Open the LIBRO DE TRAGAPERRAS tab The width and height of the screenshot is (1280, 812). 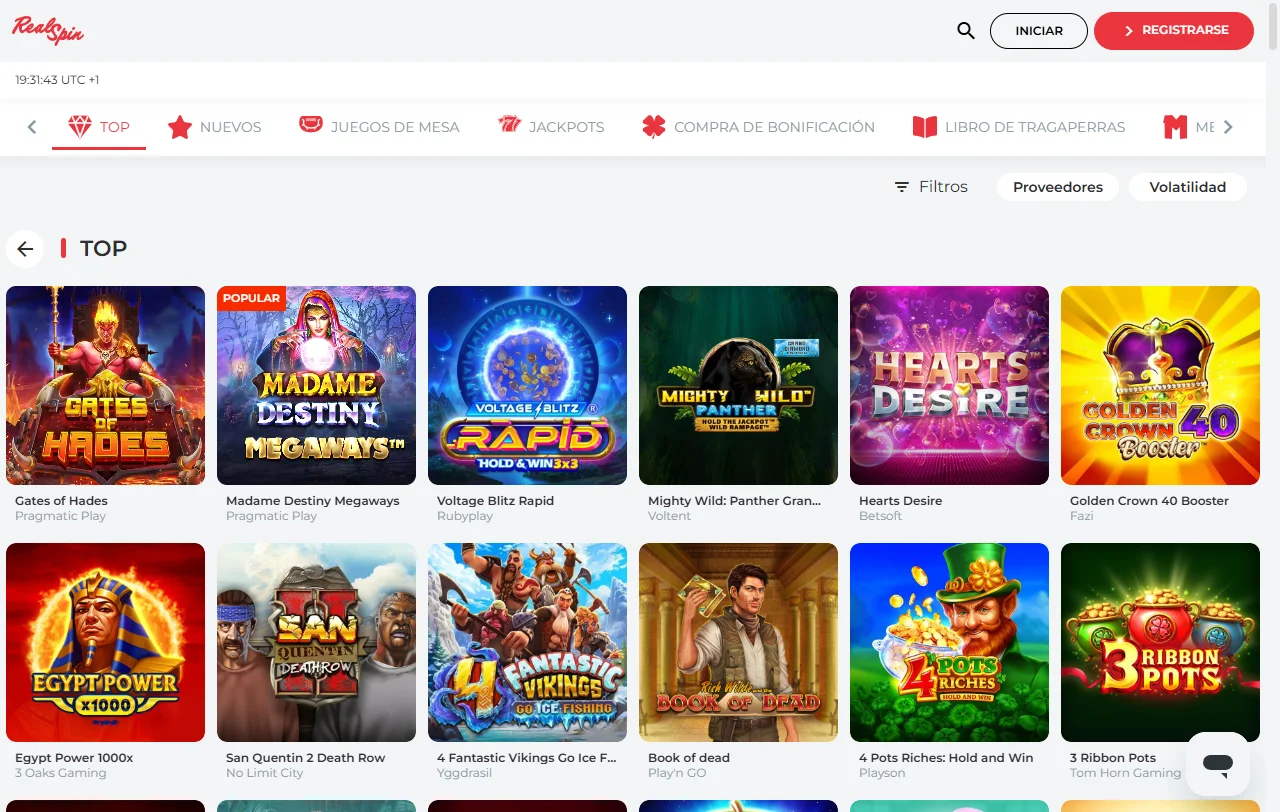(1019, 127)
